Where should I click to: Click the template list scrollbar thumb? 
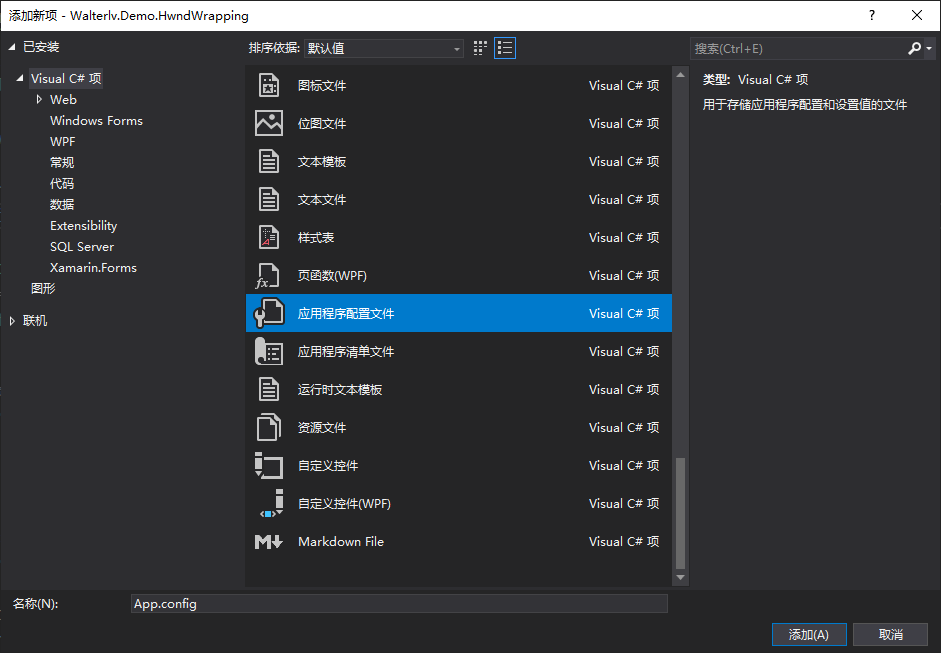click(x=680, y=513)
